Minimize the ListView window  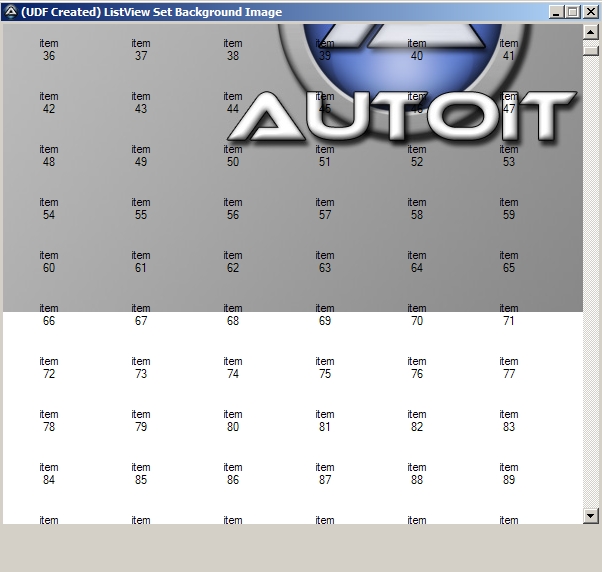point(557,12)
